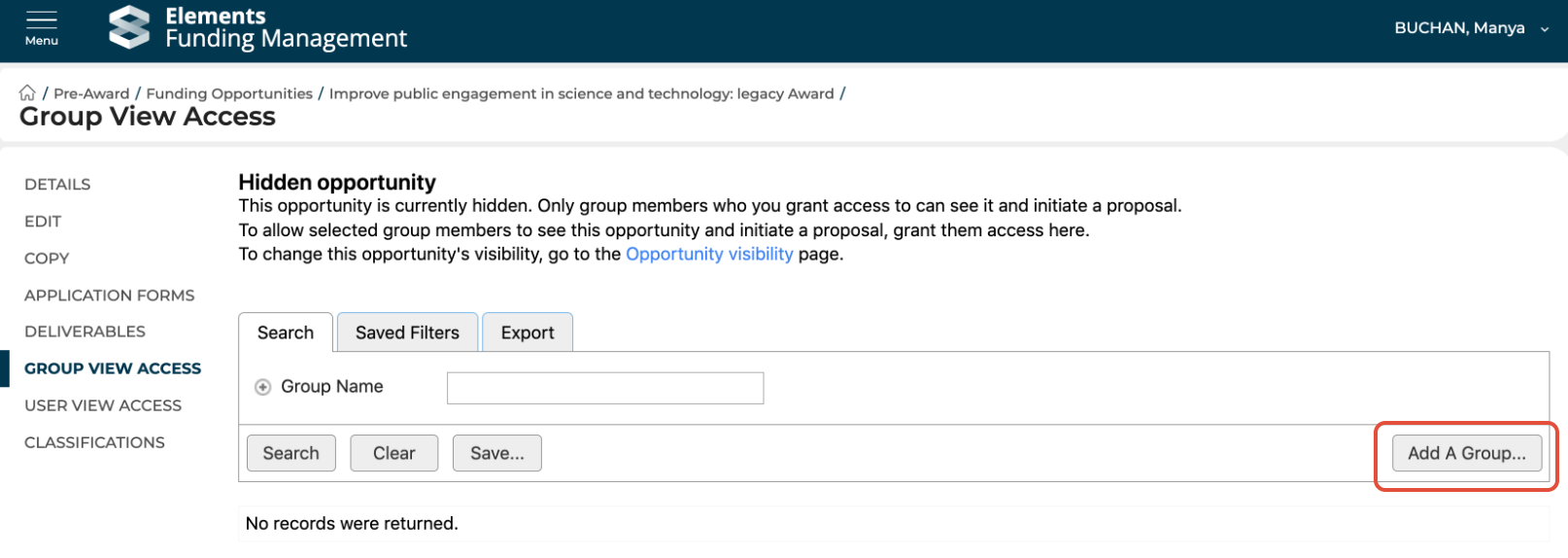Click the Clear button
This screenshot has width=1568, height=558.
coord(393,453)
